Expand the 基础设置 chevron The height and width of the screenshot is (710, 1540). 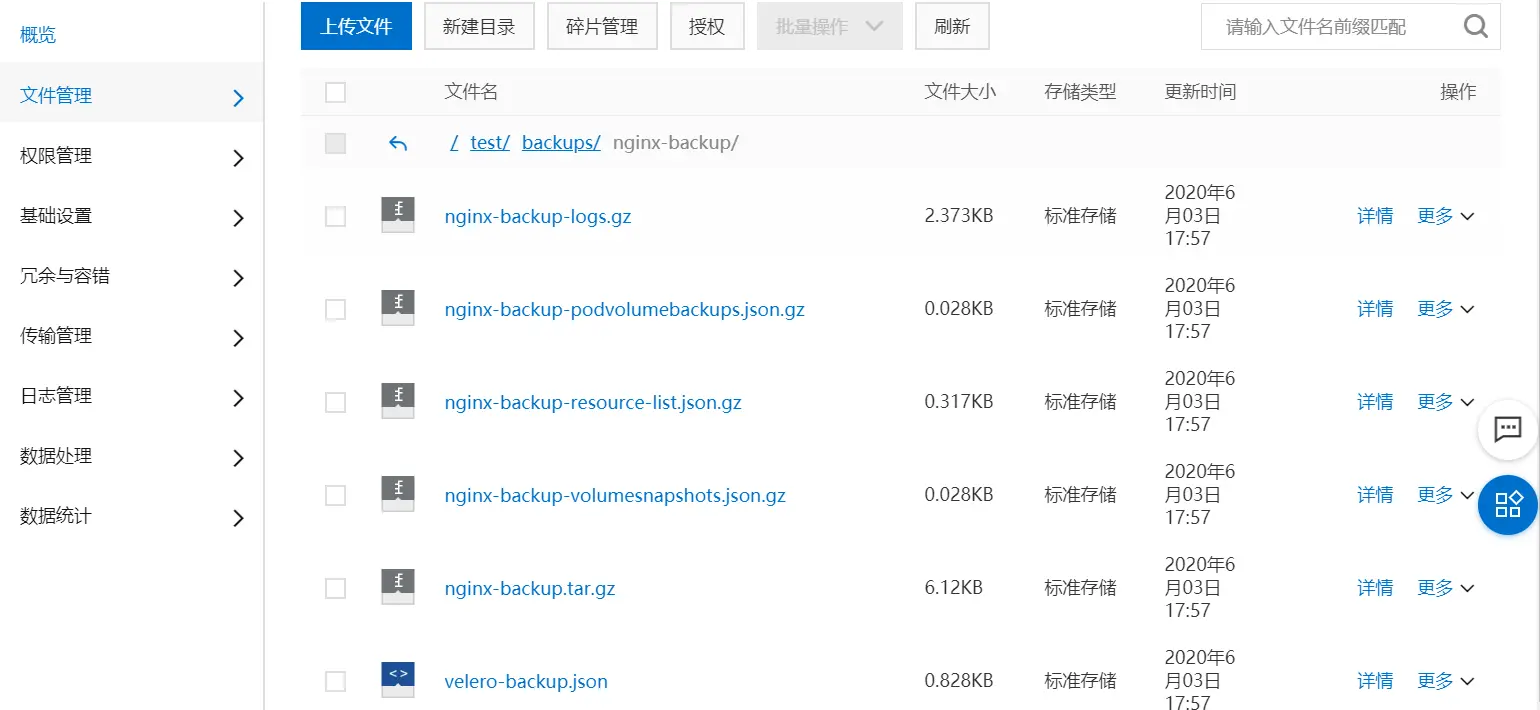238,218
